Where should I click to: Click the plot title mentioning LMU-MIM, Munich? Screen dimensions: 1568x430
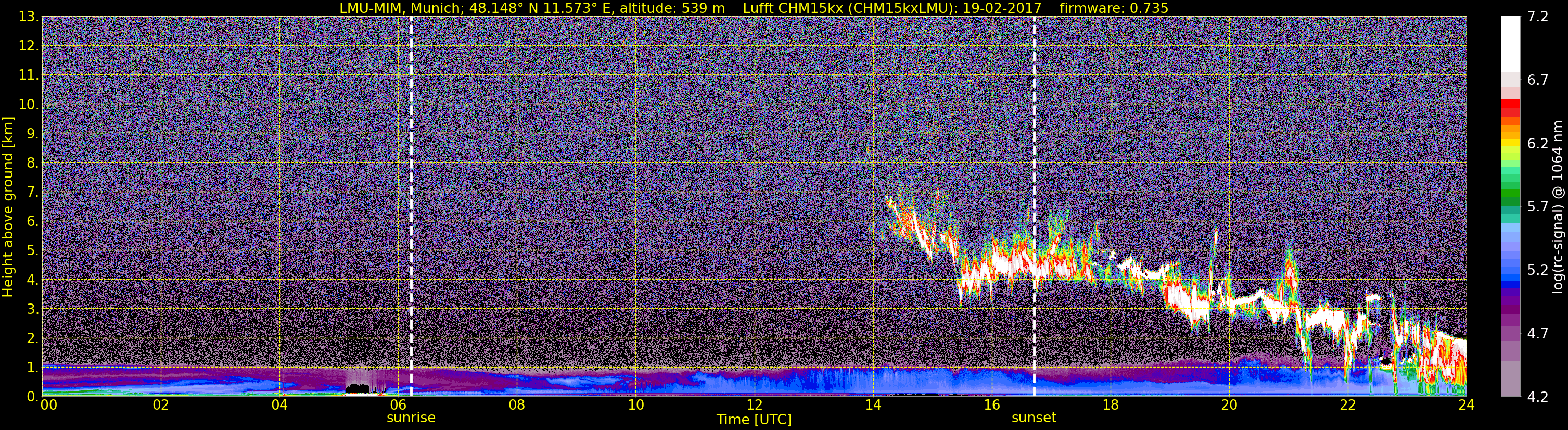(754, 8)
